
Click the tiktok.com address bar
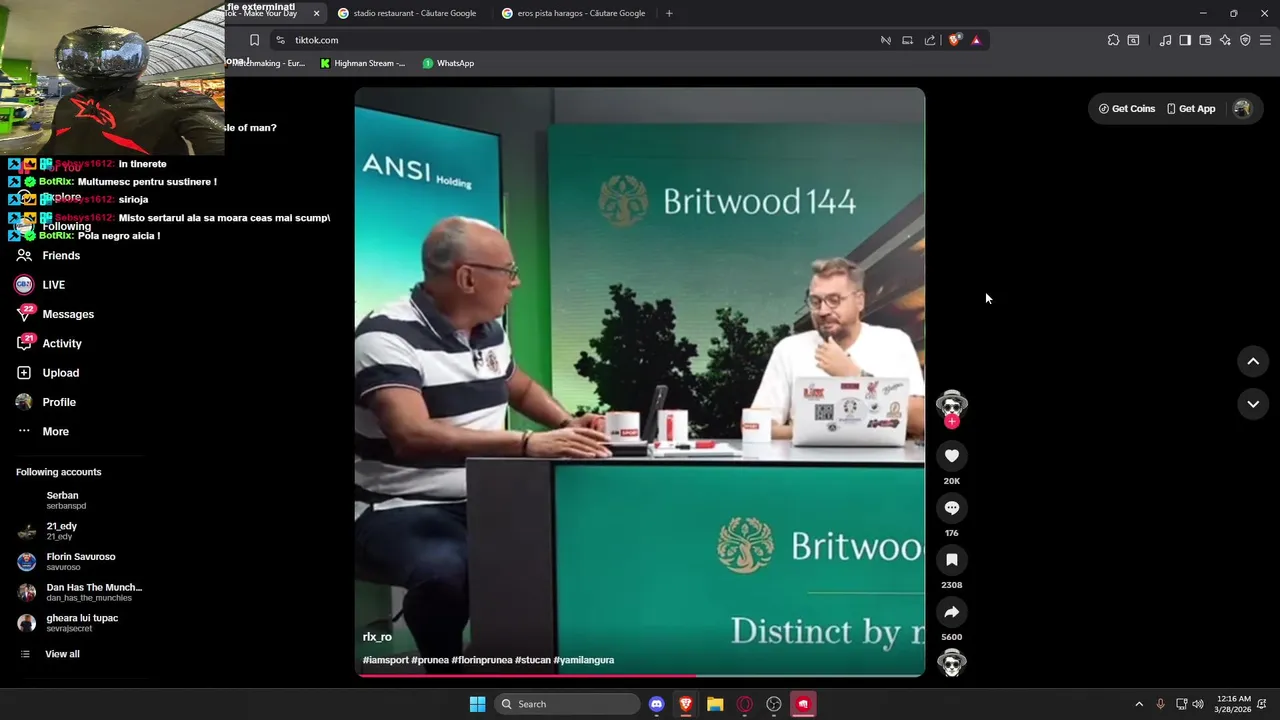click(x=580, y=40)
